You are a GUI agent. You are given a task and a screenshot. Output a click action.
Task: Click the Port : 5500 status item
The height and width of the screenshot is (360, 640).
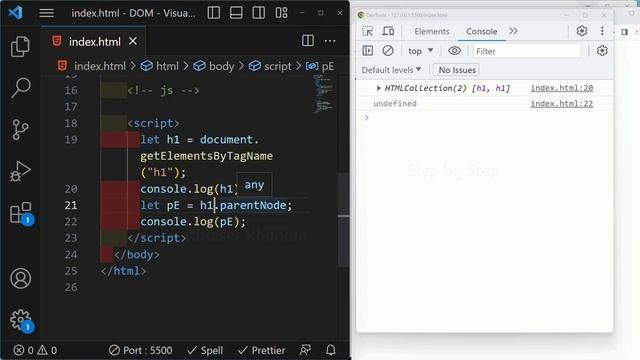pos(140,350)
